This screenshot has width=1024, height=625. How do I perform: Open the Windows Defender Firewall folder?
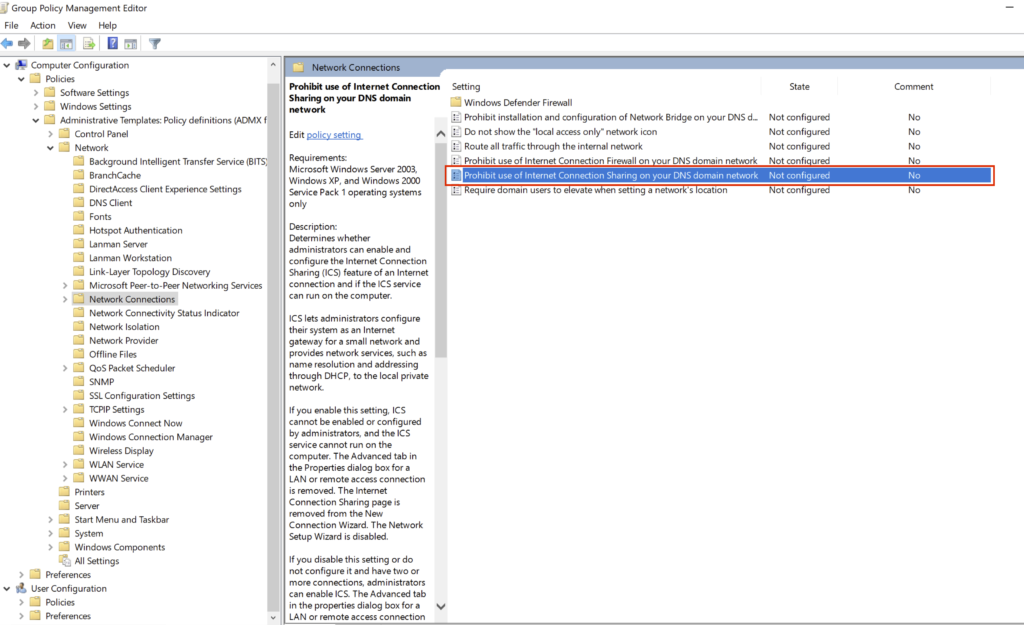click(517, 102)
